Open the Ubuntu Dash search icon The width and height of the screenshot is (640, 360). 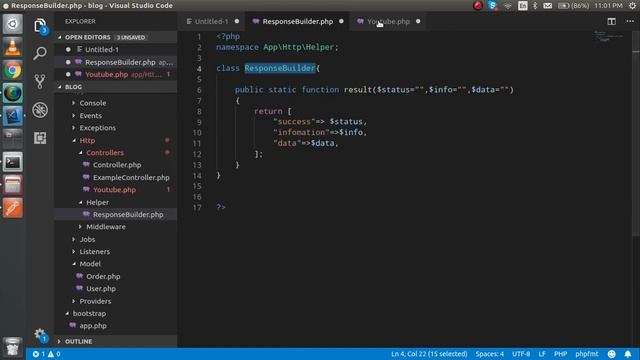point(13,24)
